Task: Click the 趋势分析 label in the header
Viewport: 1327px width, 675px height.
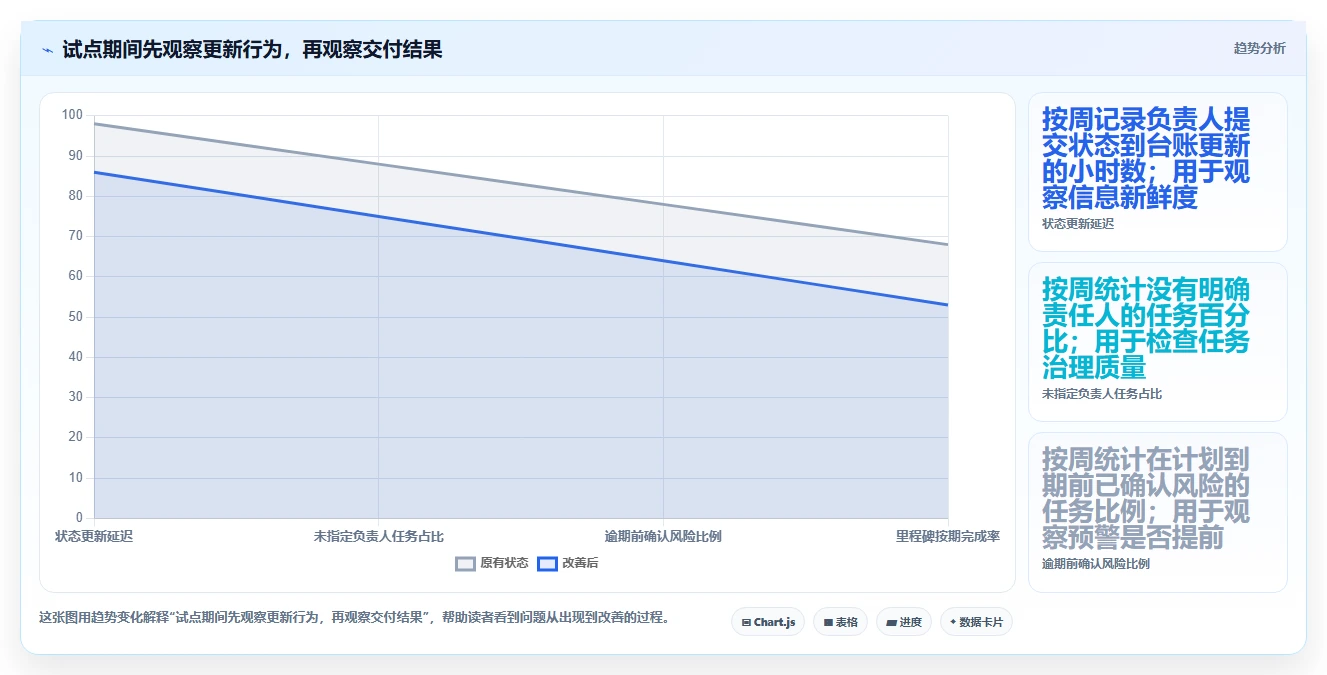Action: pos(1259,48)
